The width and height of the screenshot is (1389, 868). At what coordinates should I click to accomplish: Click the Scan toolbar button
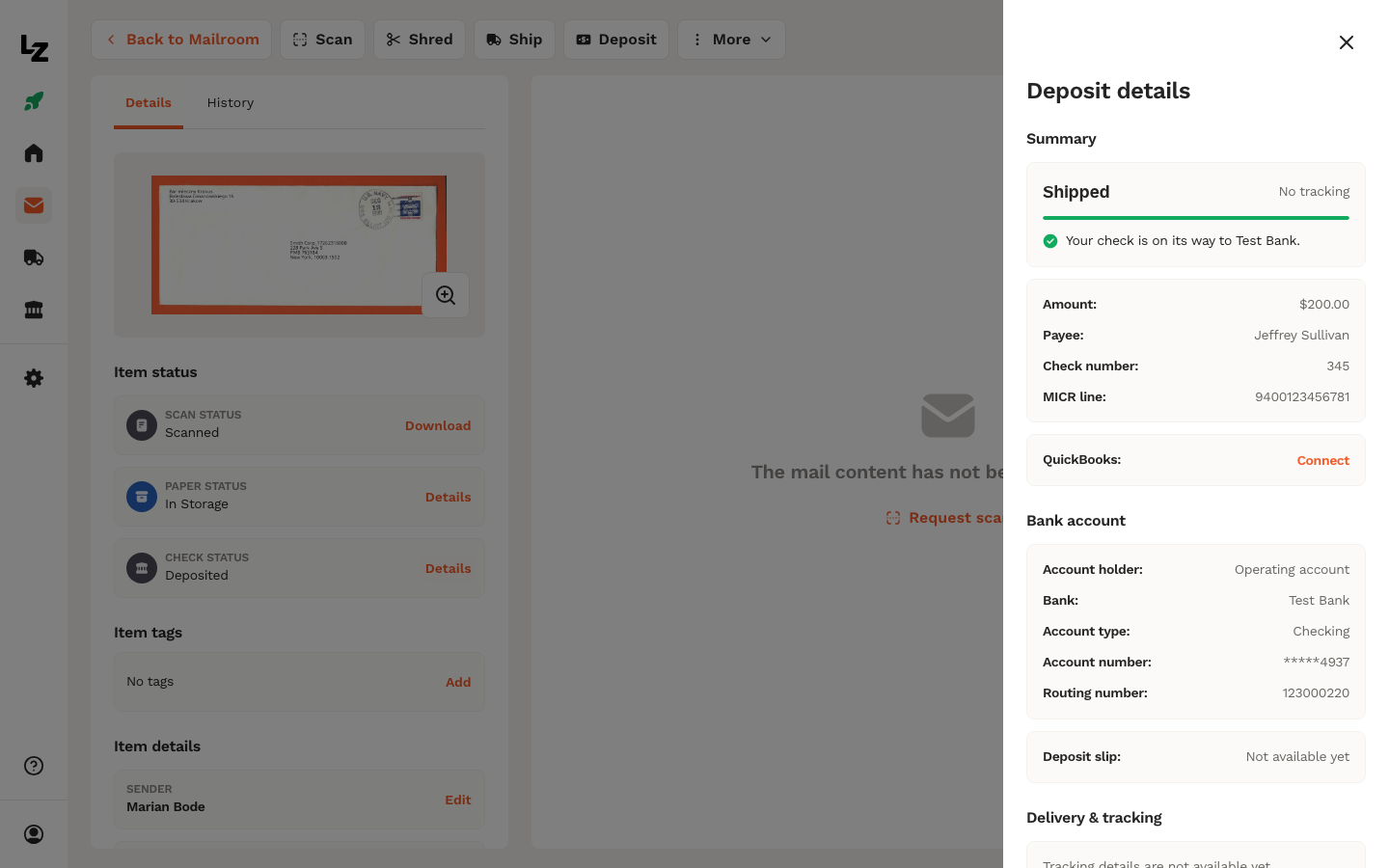[322, 40]
